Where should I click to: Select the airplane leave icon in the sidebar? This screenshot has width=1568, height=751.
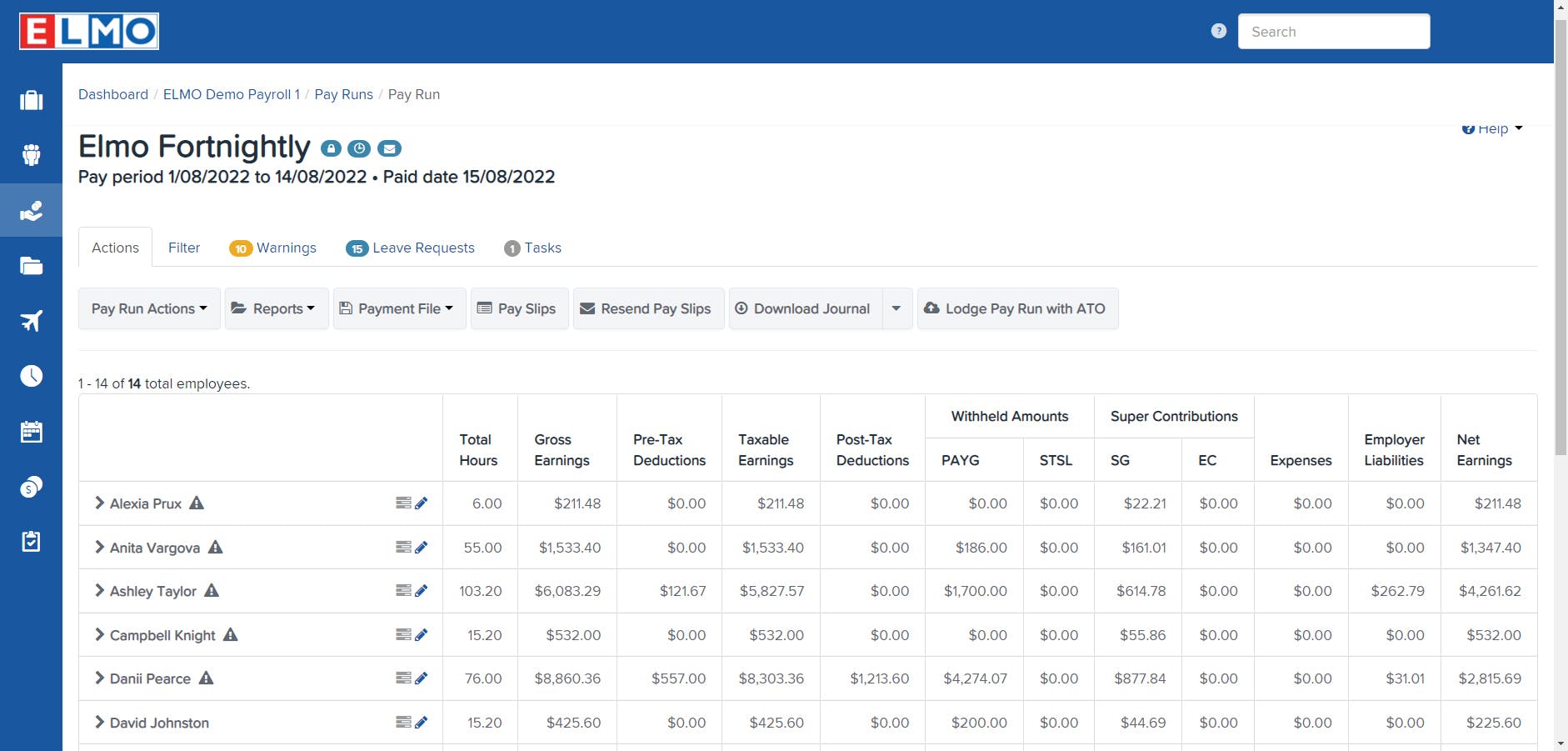pos(31,321)
